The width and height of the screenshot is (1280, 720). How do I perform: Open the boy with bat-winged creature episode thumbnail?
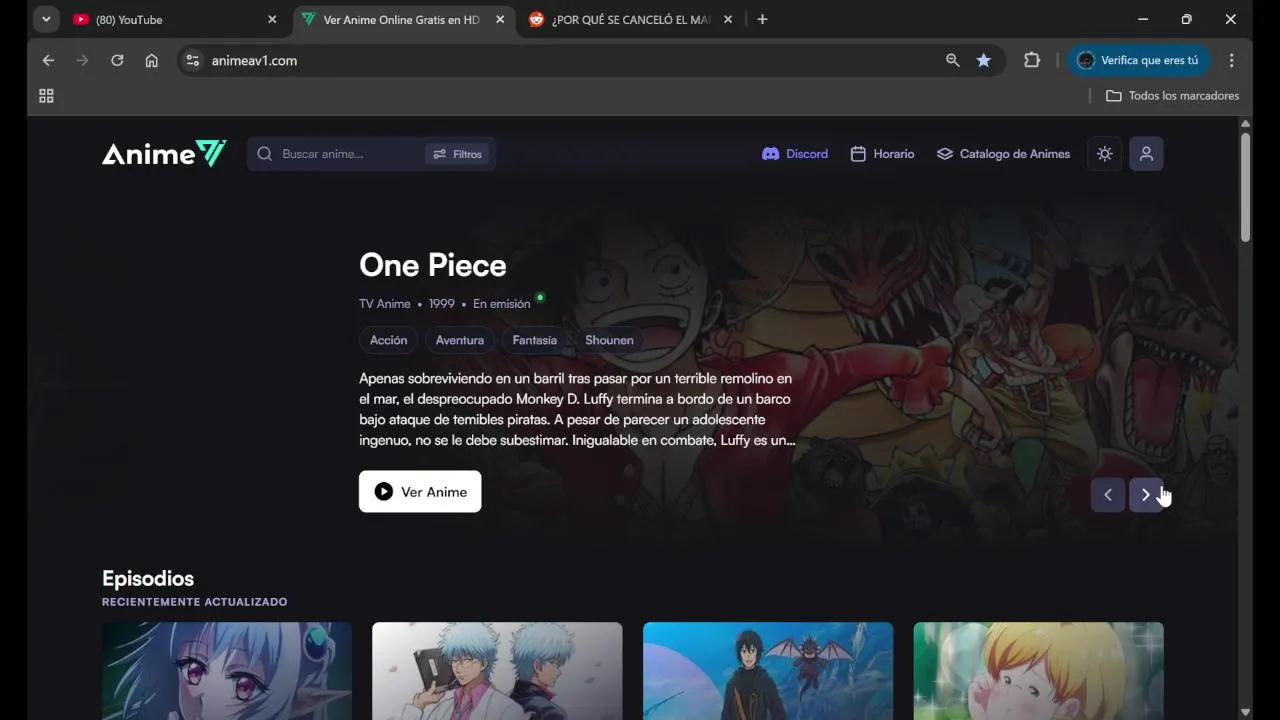coord(768,671)
